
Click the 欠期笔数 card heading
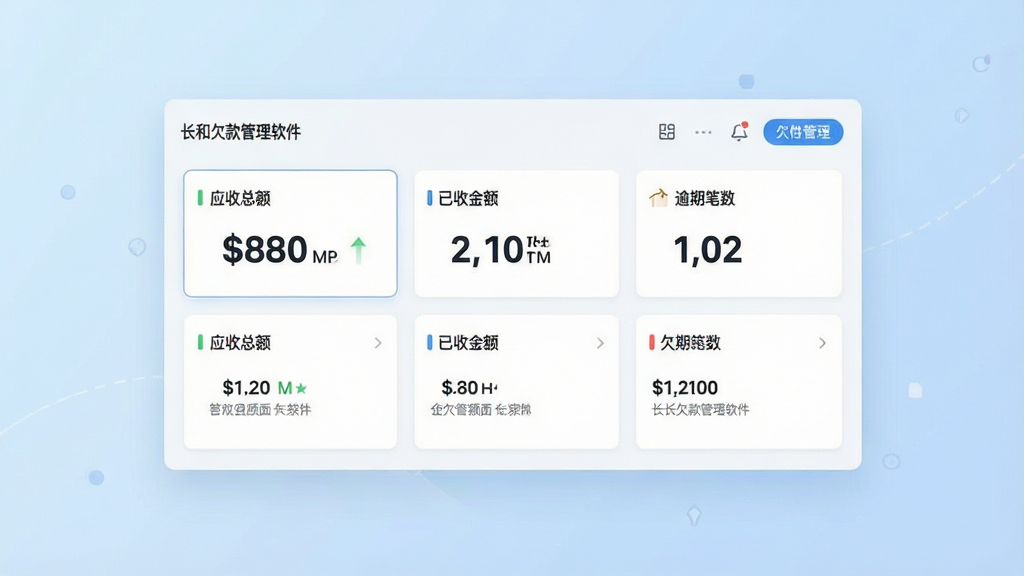pyautogui.click(x=690, y=343)
